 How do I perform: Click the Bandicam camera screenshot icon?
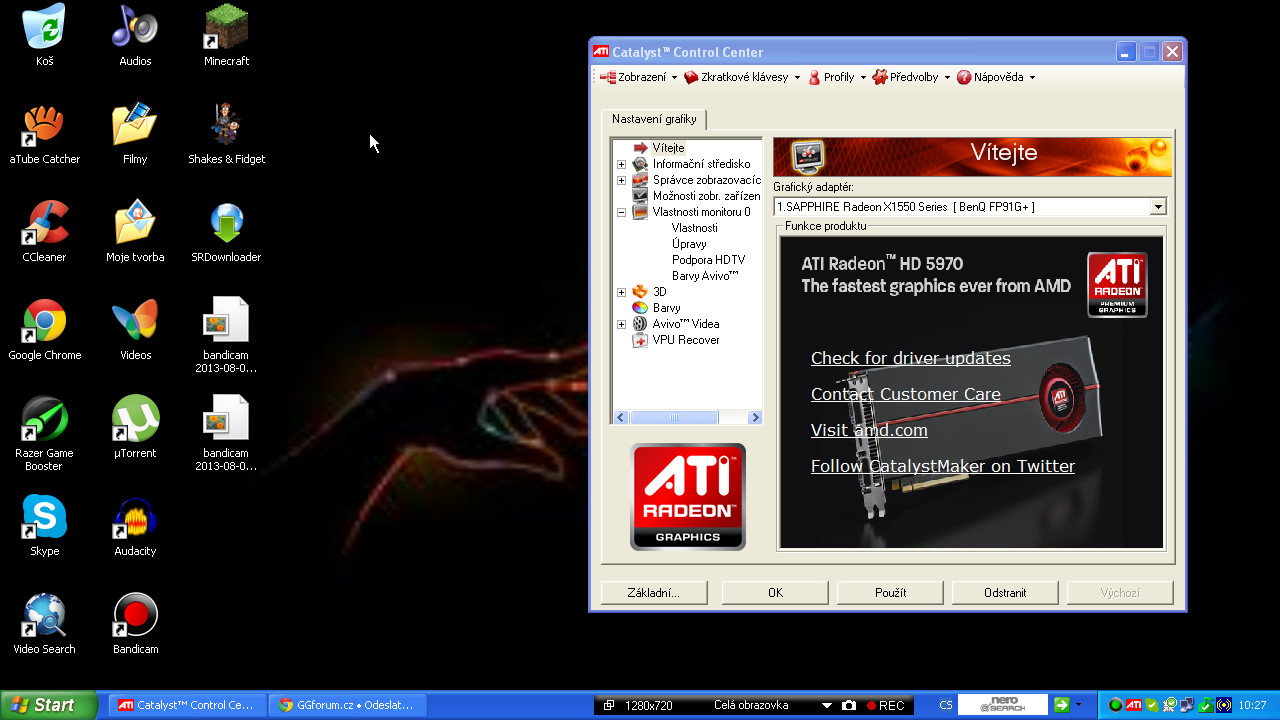[x=849, y=705]
